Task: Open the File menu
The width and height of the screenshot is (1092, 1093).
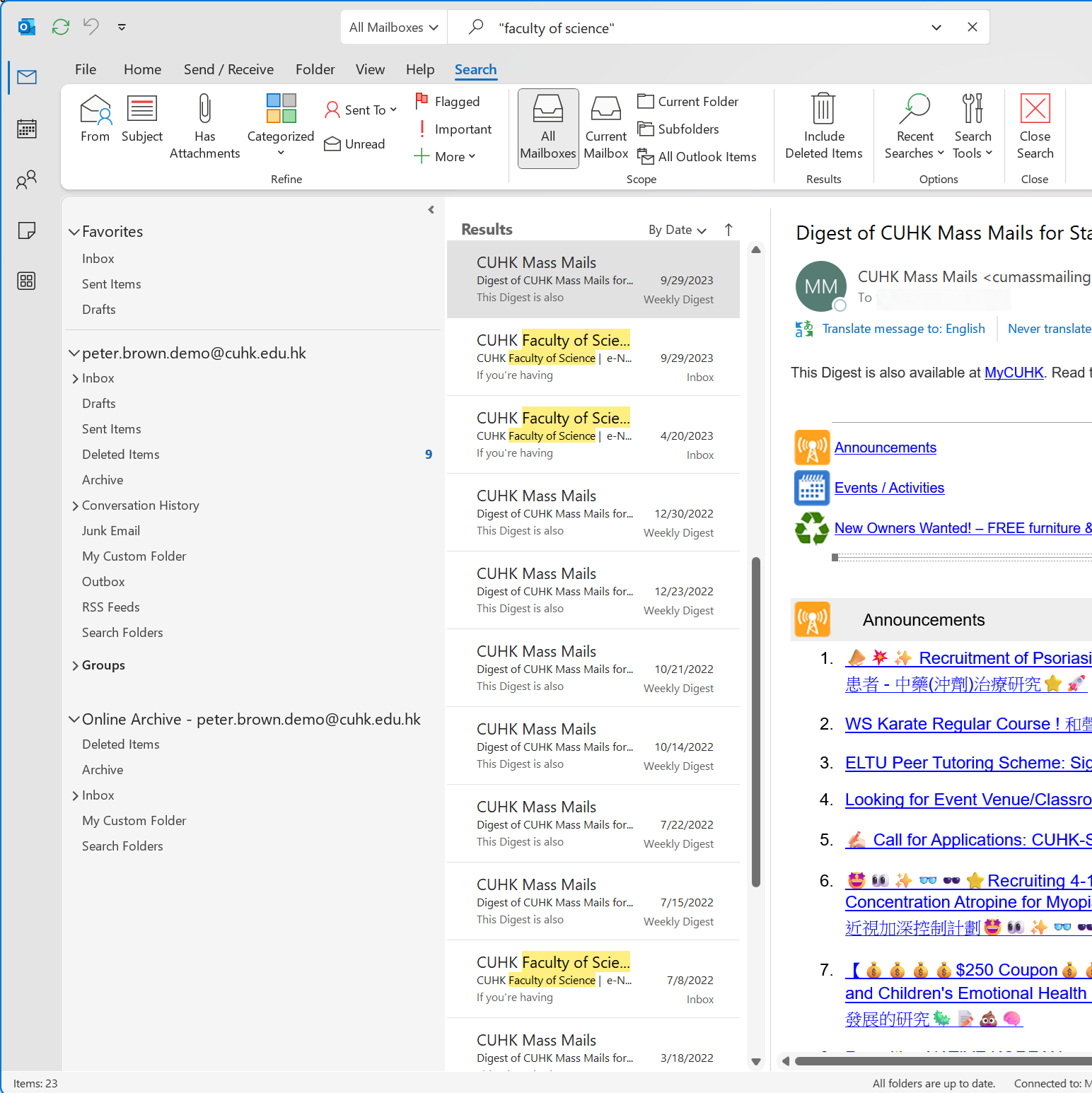Action: point(85,69)
